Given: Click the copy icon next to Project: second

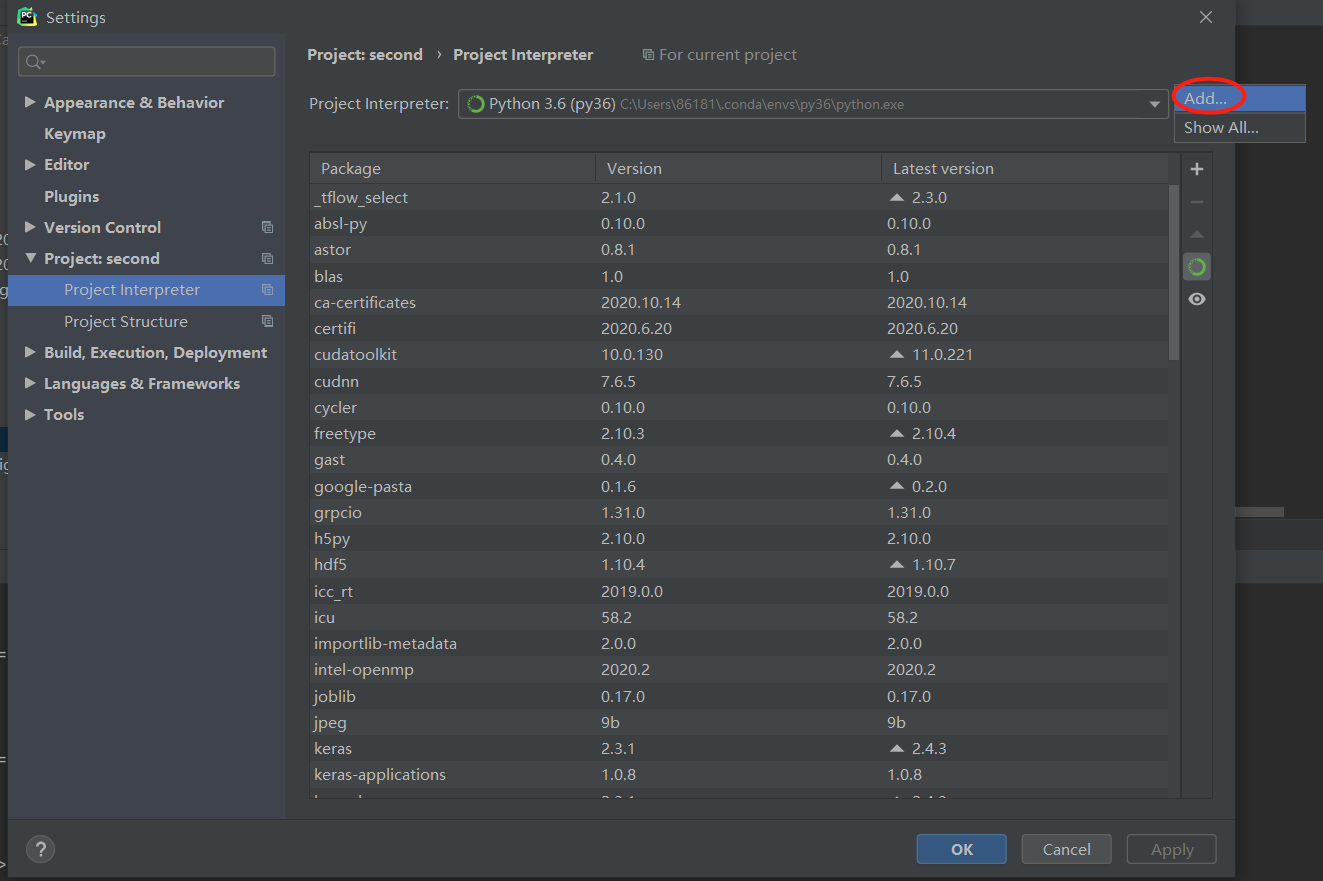Looking at the screenshot, I should [x=267, y=259].
